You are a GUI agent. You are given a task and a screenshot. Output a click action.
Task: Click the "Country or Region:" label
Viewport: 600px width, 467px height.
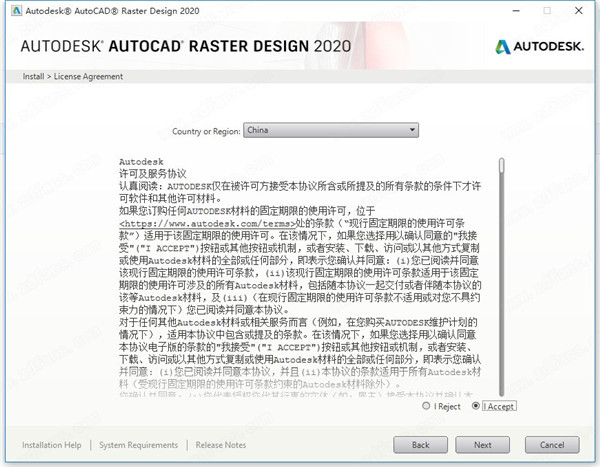click(206, 131)
